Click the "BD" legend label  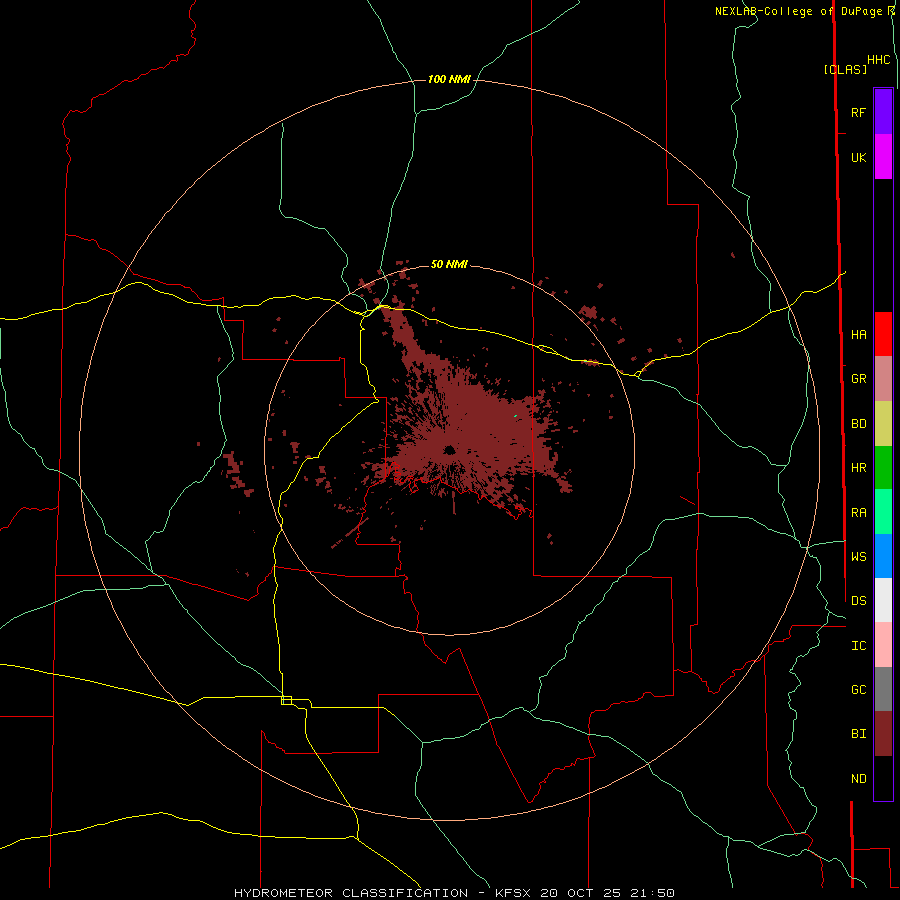pyautogui.click(x=858, y=424)
